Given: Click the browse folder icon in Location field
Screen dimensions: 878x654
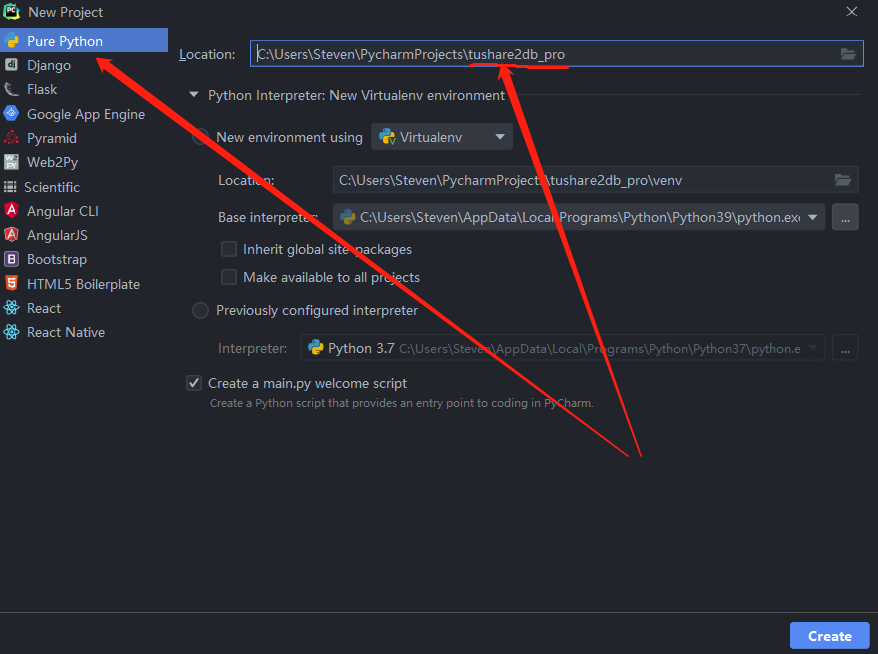Looking at the screenshot, I should coord(848,54).
